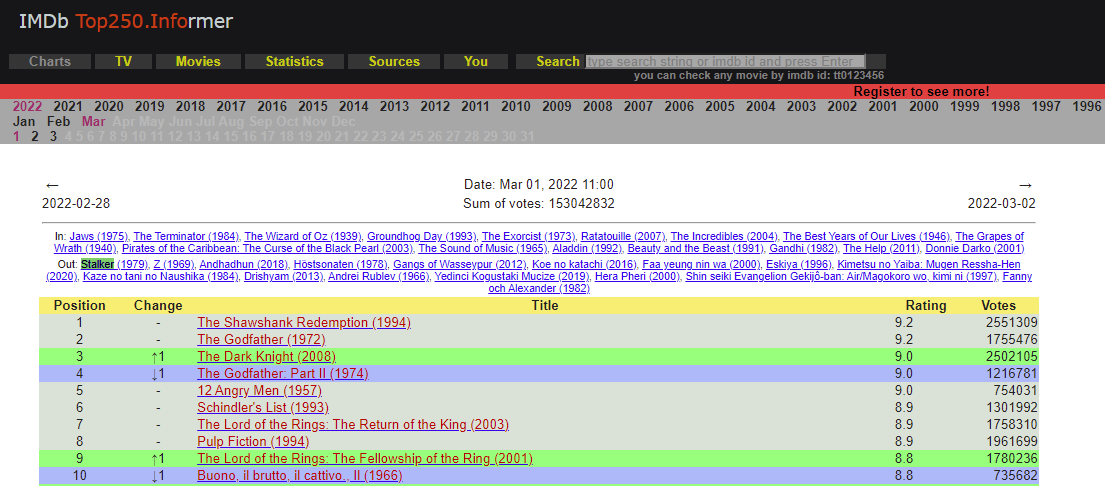Click Register to see more link
Screen dimensions: 1105x486
[x=920, y=91]
